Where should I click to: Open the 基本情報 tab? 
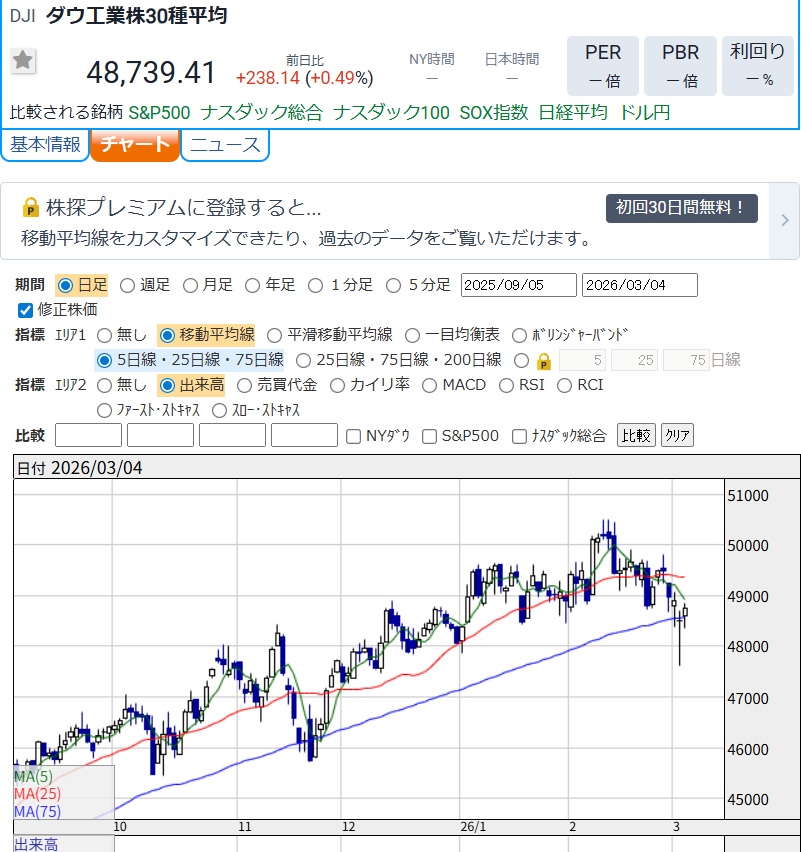coord(45,145)
